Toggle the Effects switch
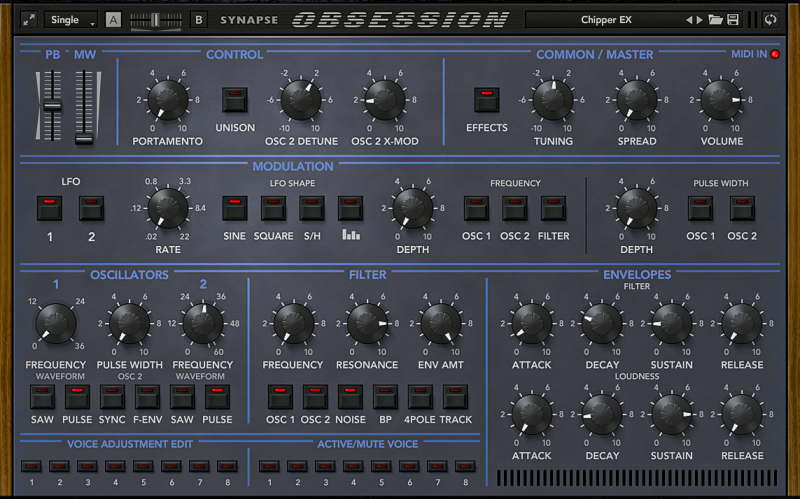The image size is (800, 499). 487,99
